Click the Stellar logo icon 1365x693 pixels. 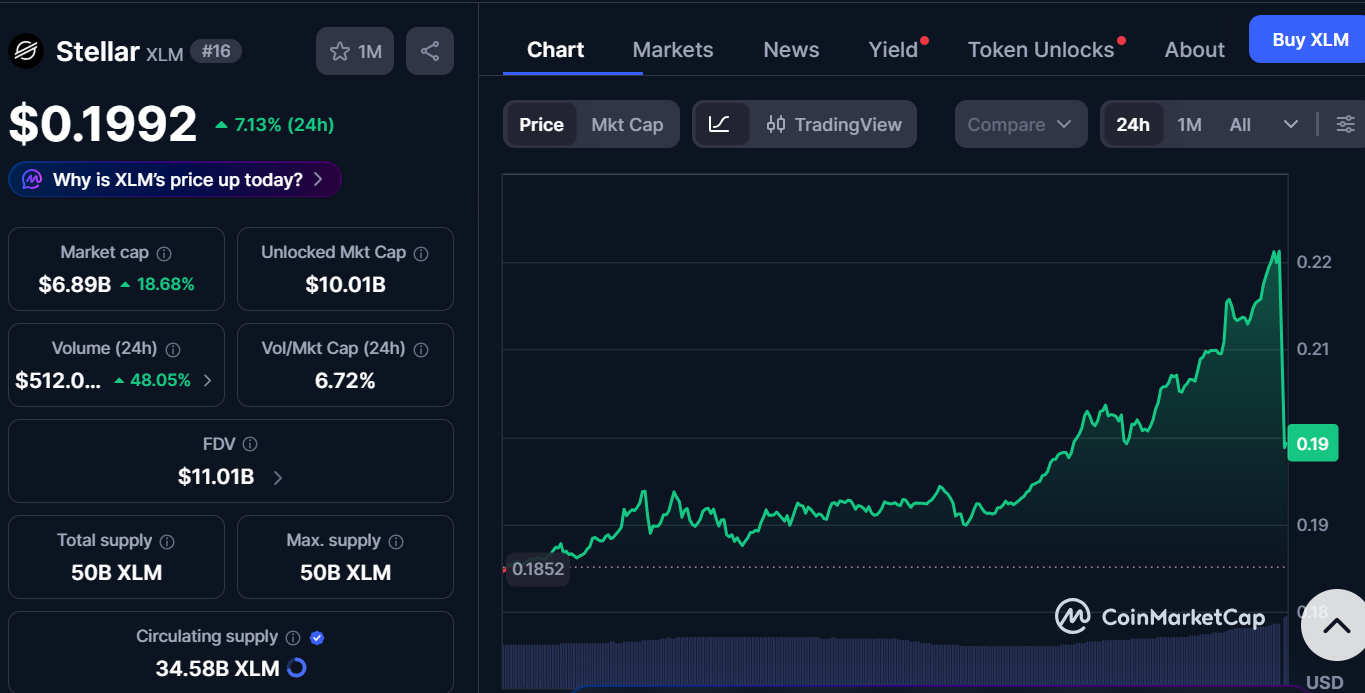[26, 51]
